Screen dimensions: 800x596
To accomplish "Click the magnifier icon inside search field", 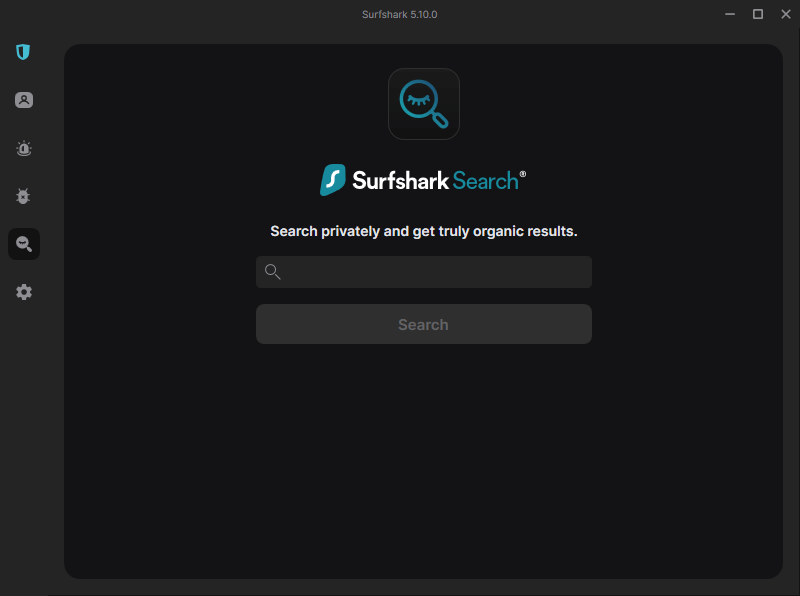I will (272, 271).
